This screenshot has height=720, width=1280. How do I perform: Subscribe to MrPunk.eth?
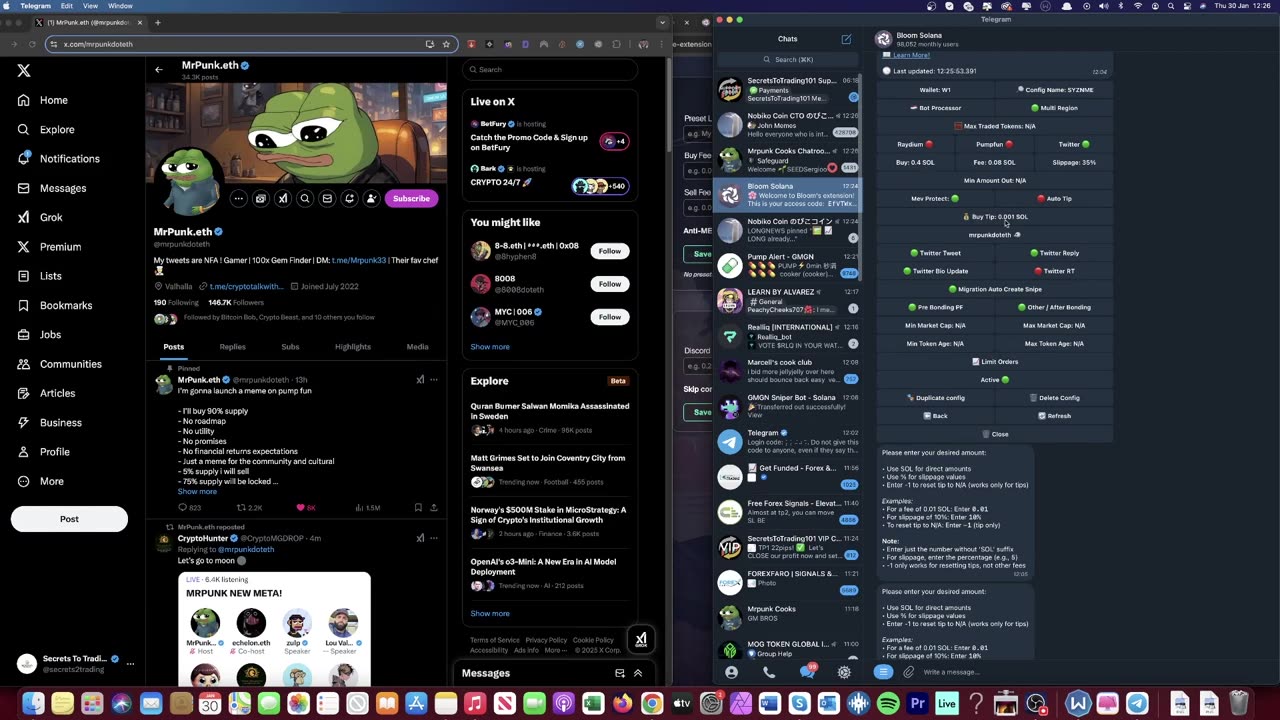[411, 198]
